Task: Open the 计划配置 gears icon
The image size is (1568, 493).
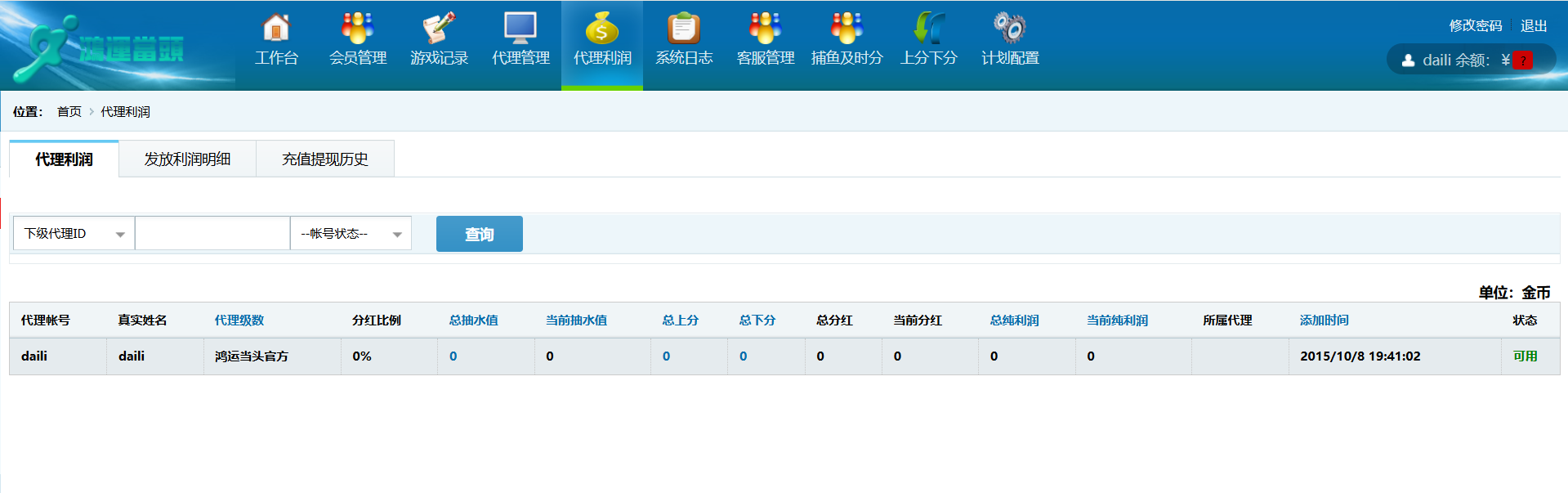Action: 1010,29
